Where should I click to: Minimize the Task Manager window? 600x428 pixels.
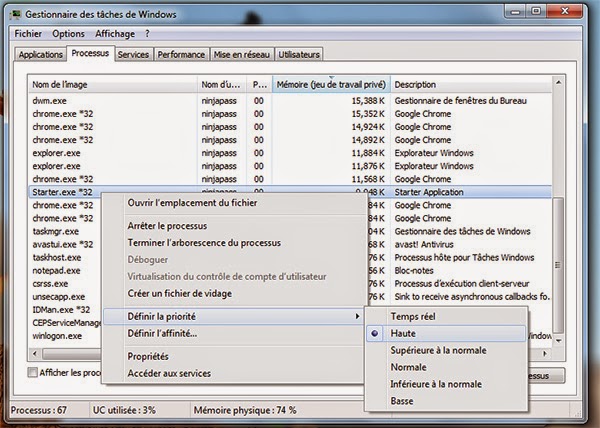point(516,12)
